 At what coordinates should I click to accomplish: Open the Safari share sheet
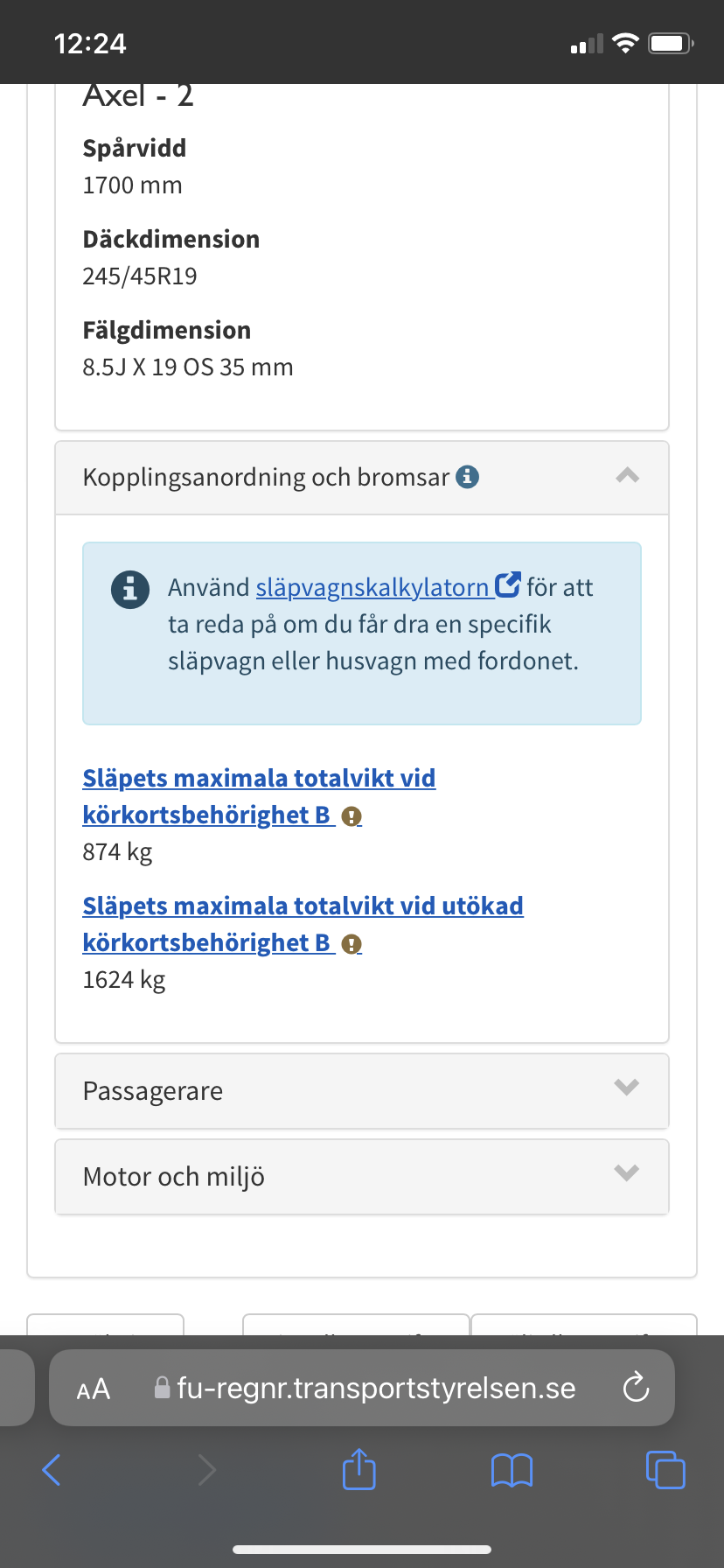point(359,1469)
